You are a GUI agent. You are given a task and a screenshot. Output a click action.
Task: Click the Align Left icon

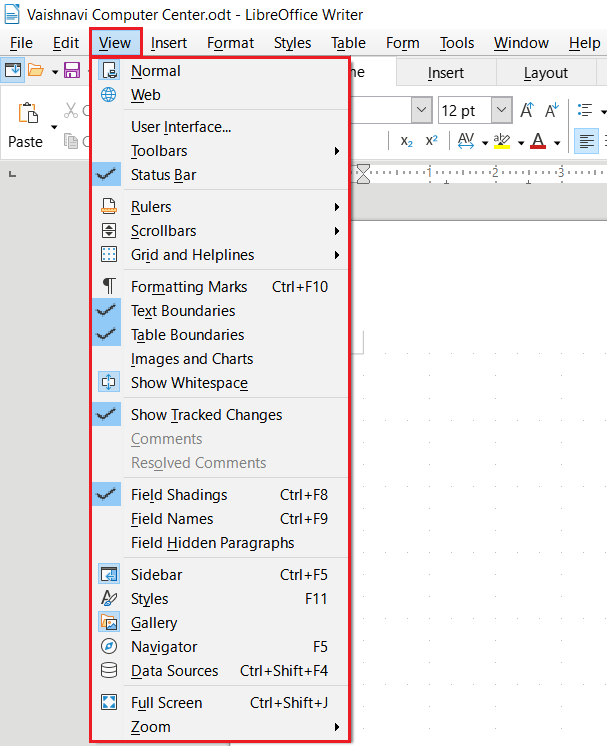tap(586, 141)
